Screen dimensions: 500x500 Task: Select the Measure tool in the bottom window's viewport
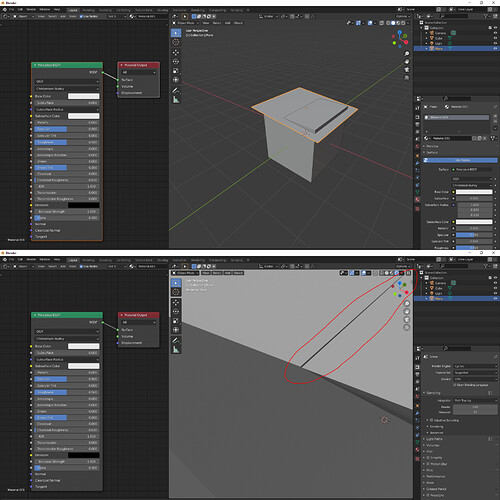(176, 349)
